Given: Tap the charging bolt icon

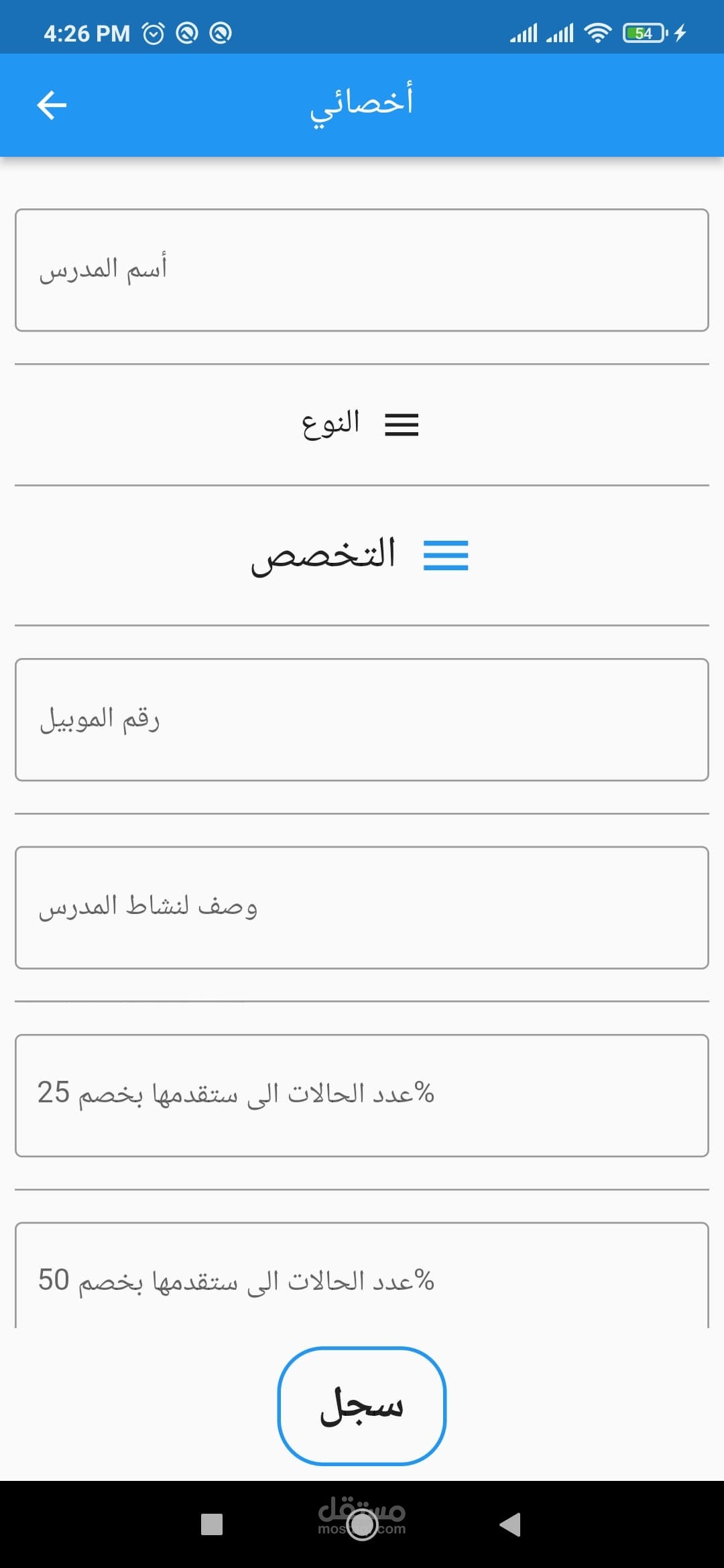Looking at the screenshot, I should (680, 33).
